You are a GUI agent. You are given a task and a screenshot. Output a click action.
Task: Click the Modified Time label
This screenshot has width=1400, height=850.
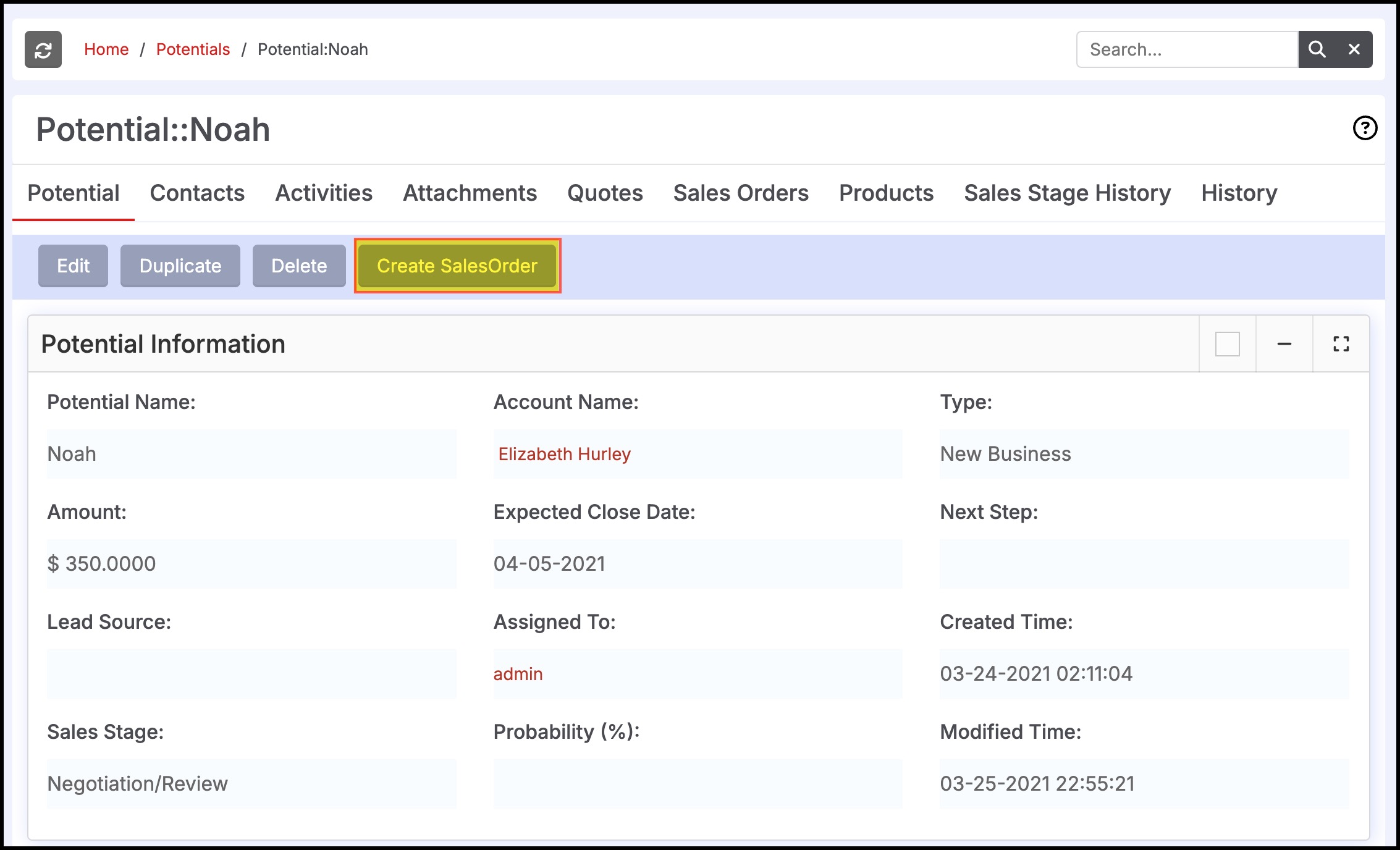1011,732
